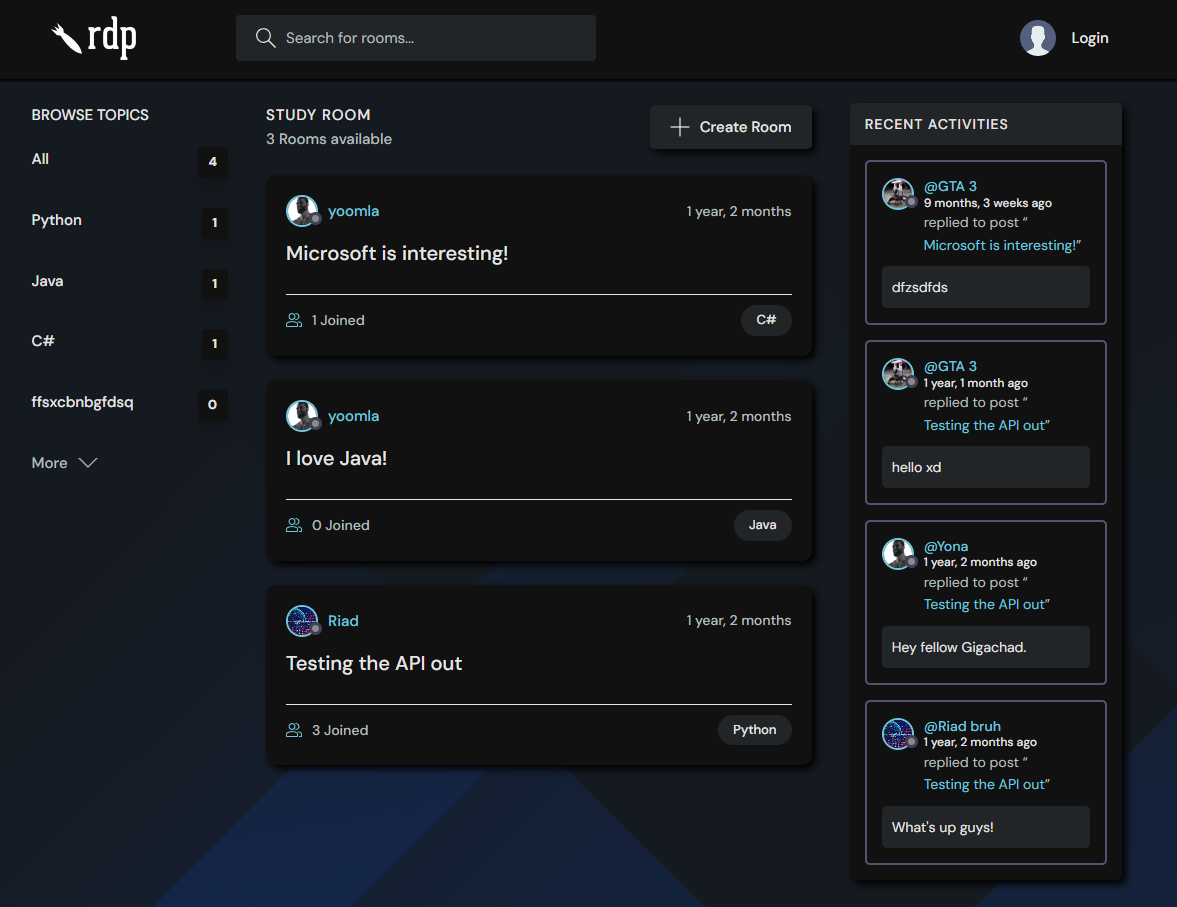Viewport: 1177px width, 907px height.
Task: Click the participants icon beside 3 Joined
Action: pyautogui.click(x=294, y=730)
